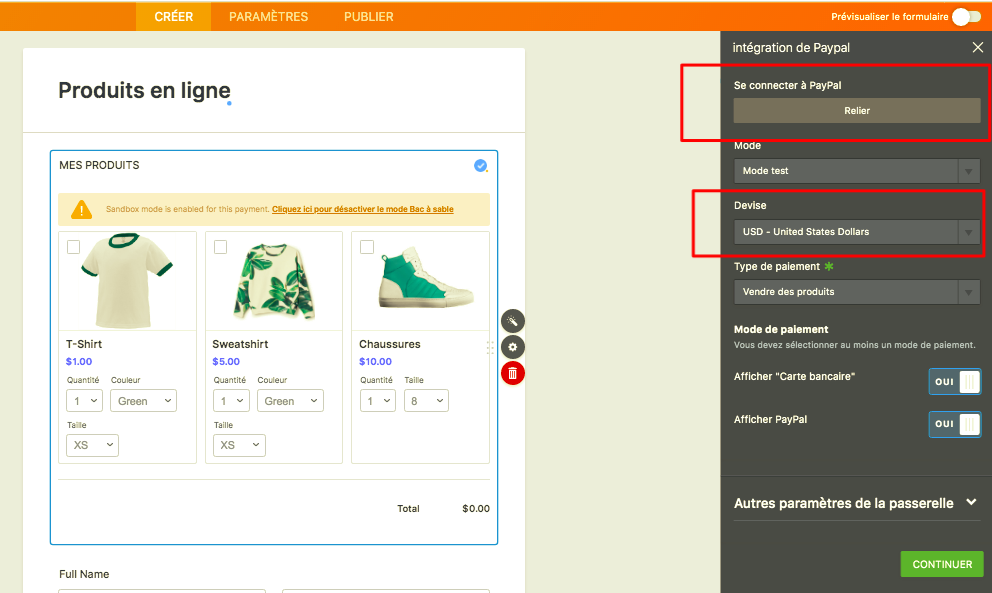The image size is (992, 593).
Task: Open the gear settings icon beside products
Action: (x=512, y=347)
